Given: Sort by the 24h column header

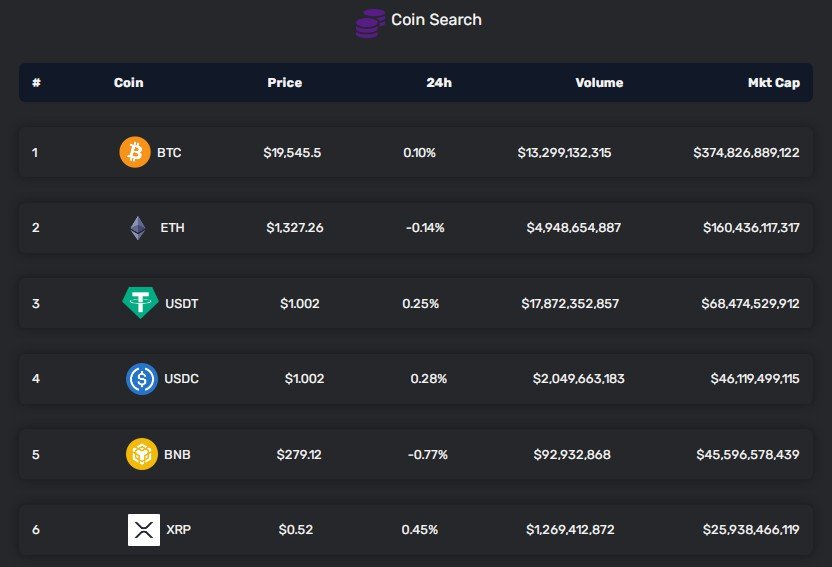Looking at the screenshot, I should pyautogui.click(x=439, y=82).
